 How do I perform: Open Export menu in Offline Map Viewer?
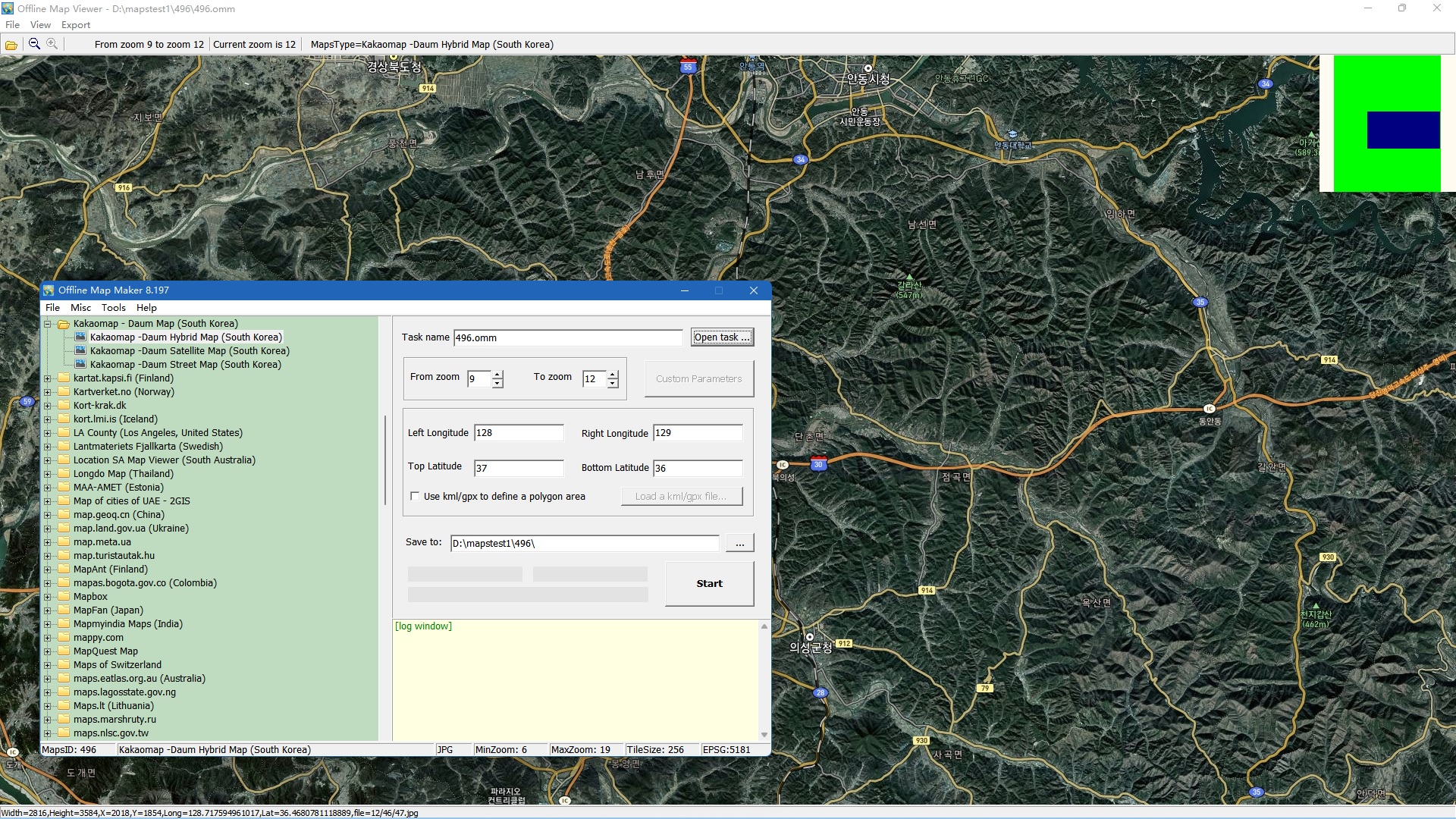coord(76,25)
